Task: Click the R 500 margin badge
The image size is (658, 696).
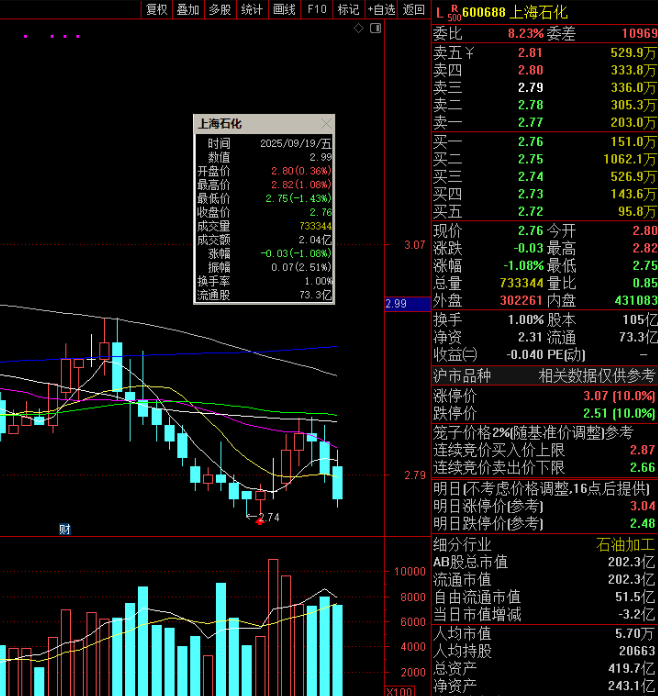Action: (454, 13)
